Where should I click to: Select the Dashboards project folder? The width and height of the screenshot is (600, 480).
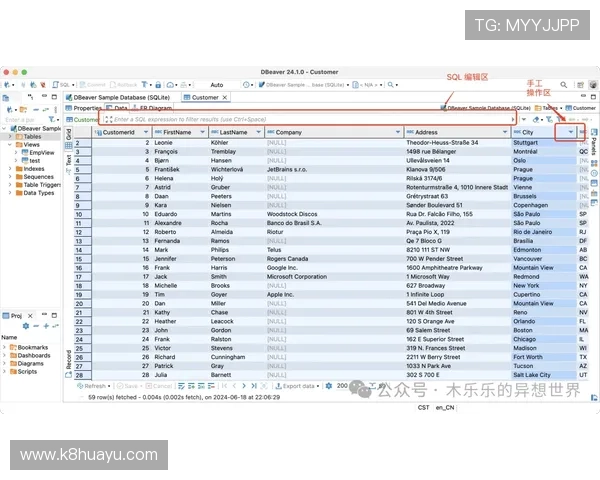click(30, 356)
